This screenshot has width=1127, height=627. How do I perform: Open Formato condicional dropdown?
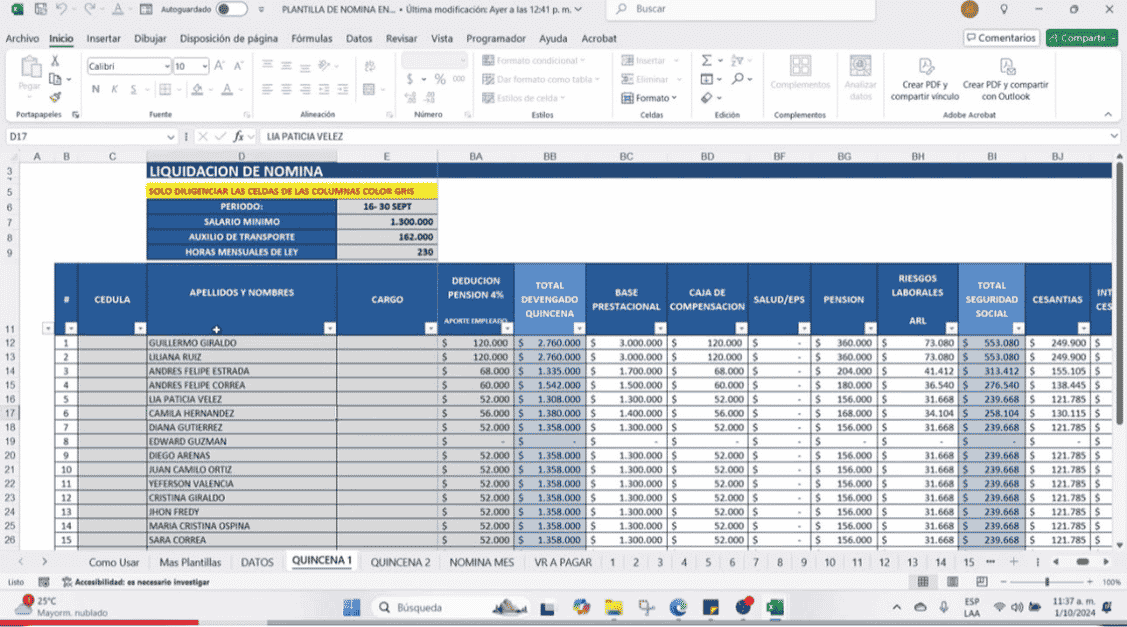pos(533,60)
